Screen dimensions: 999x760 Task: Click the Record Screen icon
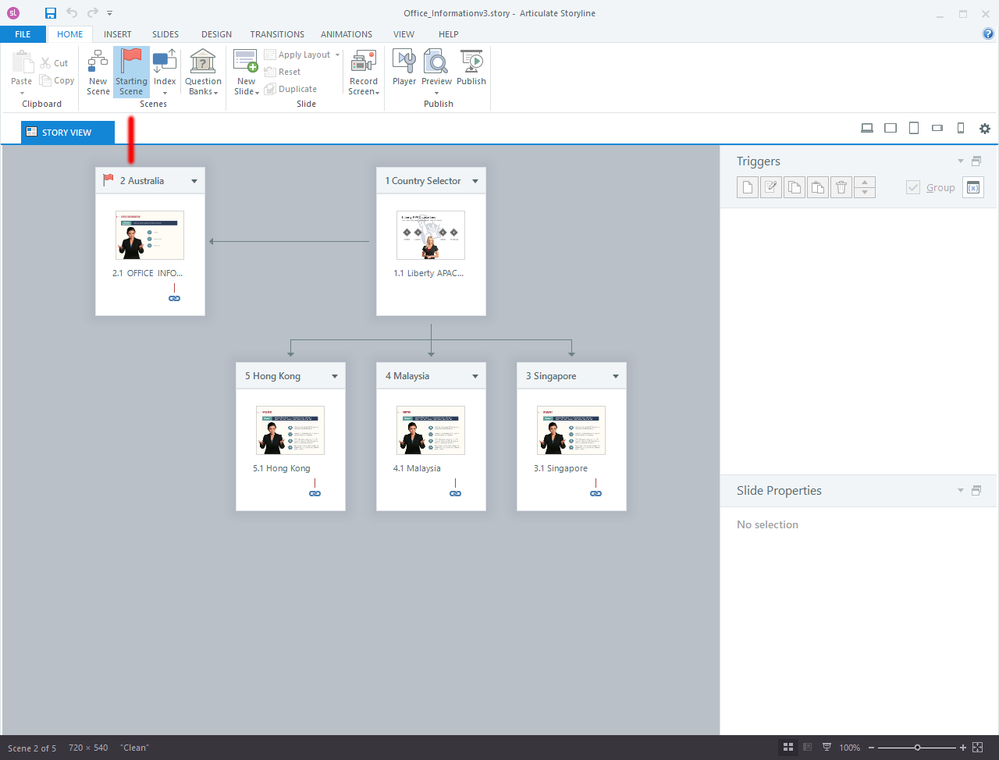click(x=363, y=71)
